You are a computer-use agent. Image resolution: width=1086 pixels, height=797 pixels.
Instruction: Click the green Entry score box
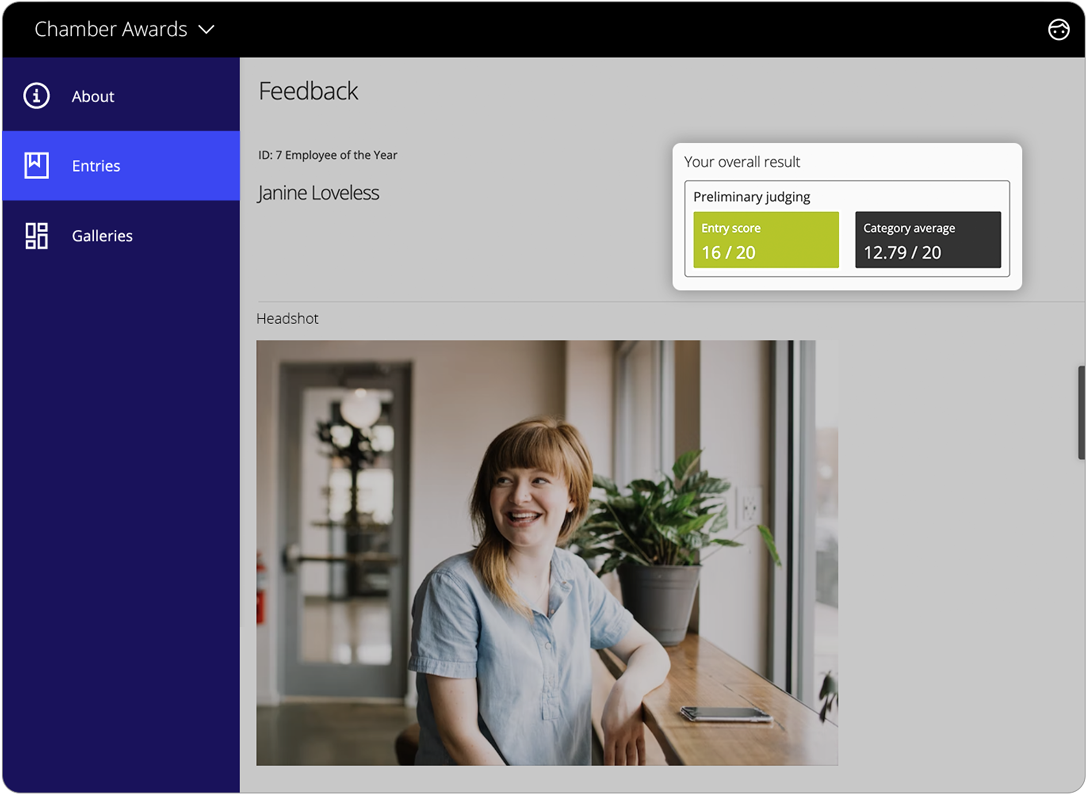(766, 240)
